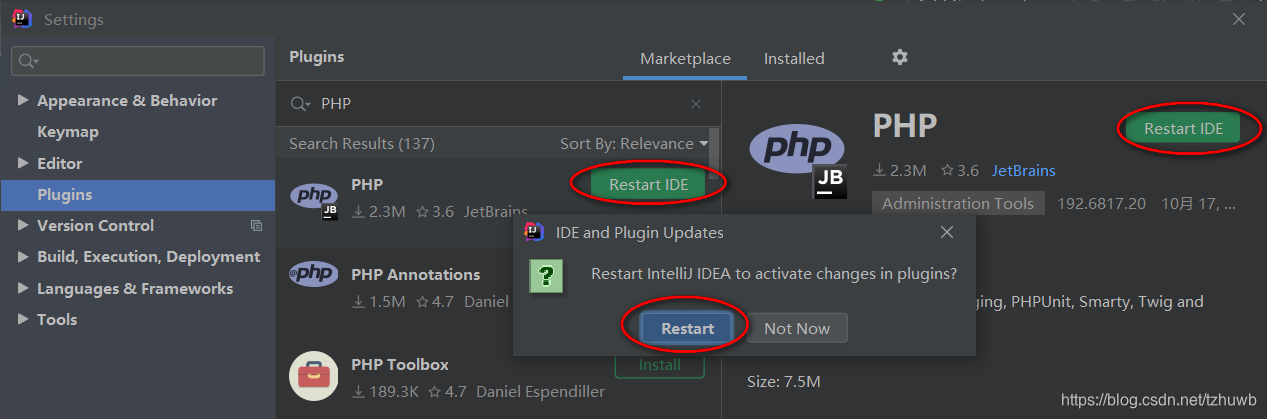Click the Version Control copy settings icon
Image resolution: width=1267 pixels, height=419 pixels.
click(256, 226)
